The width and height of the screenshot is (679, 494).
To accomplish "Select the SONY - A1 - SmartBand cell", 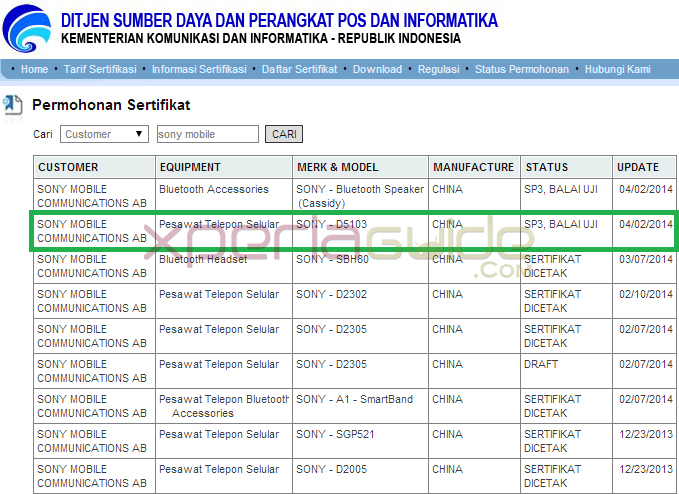I will pyautogui.click(x=360, y=406).
